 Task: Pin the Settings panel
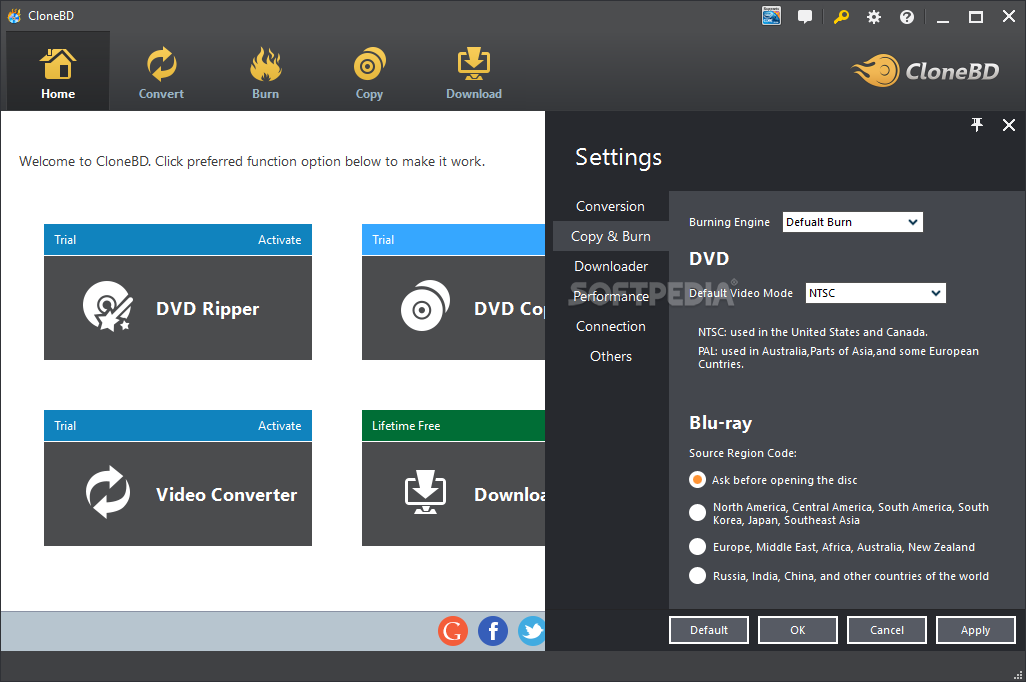977,124
